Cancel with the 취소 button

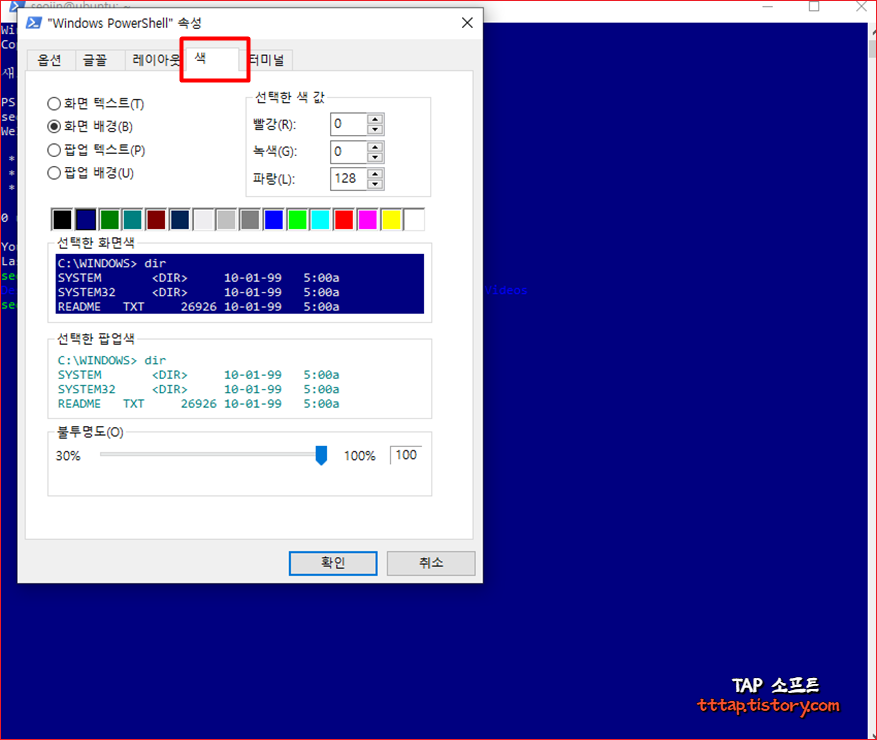click(x=431, y=563)
